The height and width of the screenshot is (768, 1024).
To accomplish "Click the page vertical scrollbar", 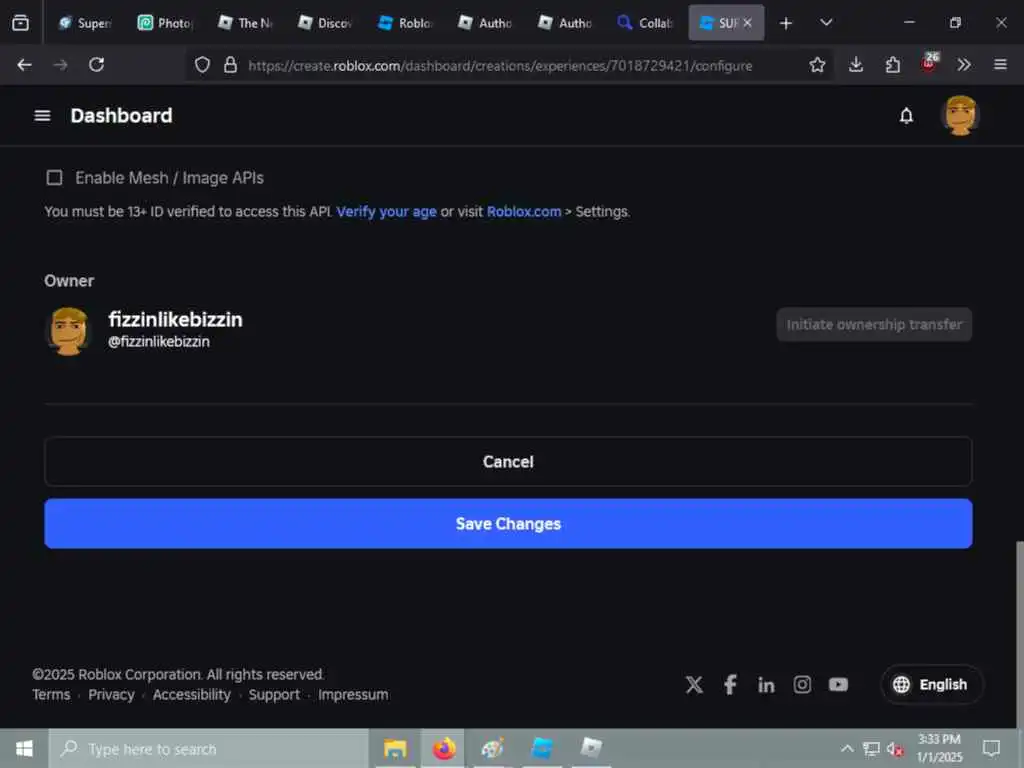I will pyautogui.click(x=1019, y=633).
